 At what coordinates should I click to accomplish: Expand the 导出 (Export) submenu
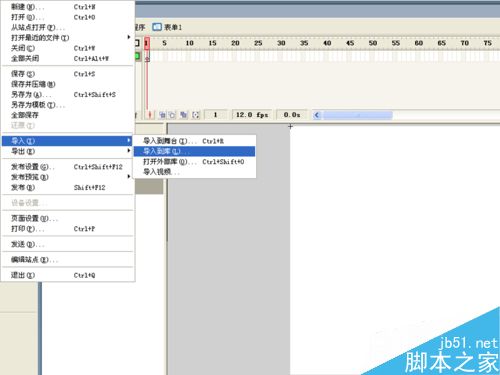(x=68, y=151)
